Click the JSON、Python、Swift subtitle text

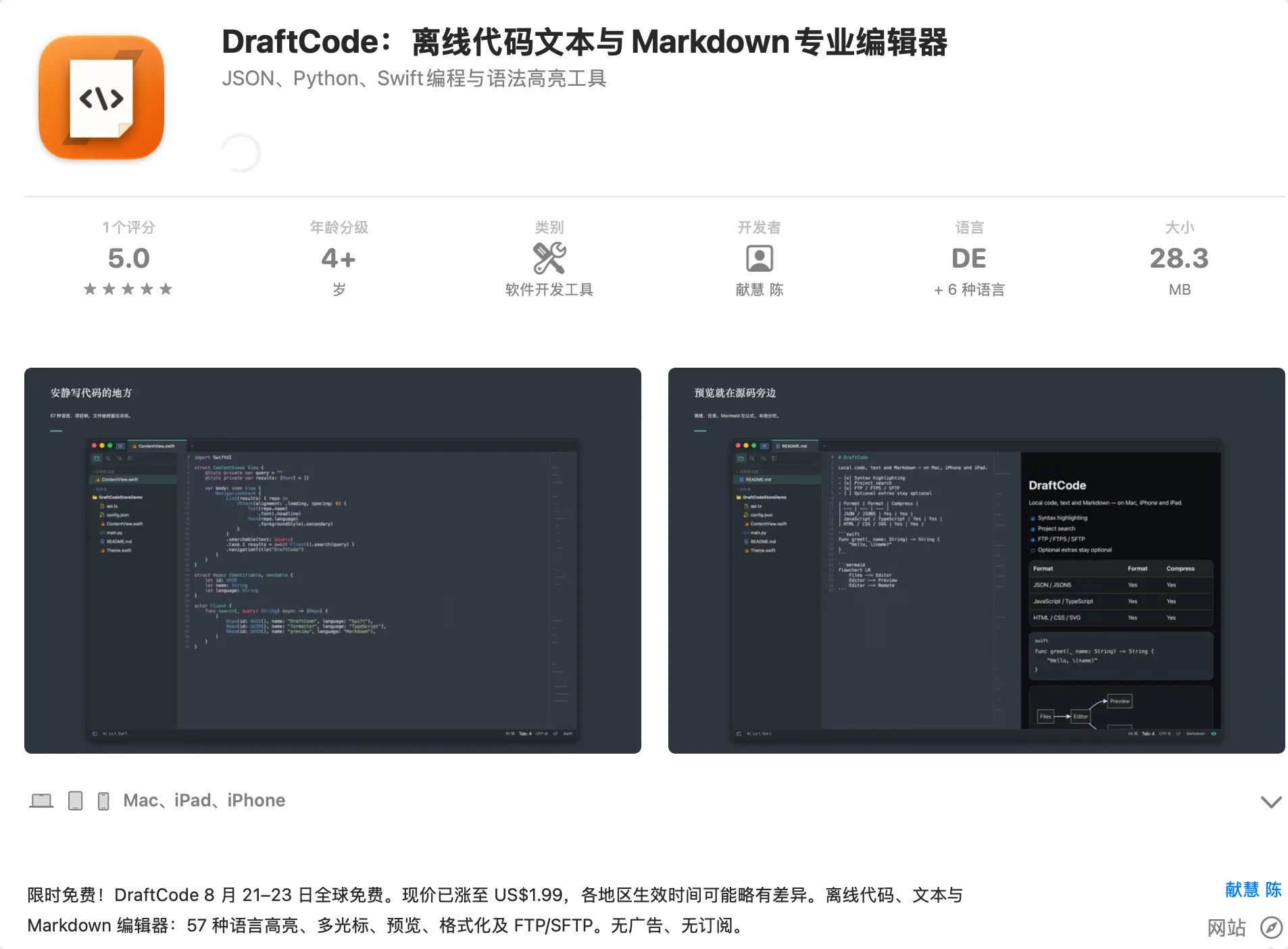pyautogui.click(x=414, y=78)
